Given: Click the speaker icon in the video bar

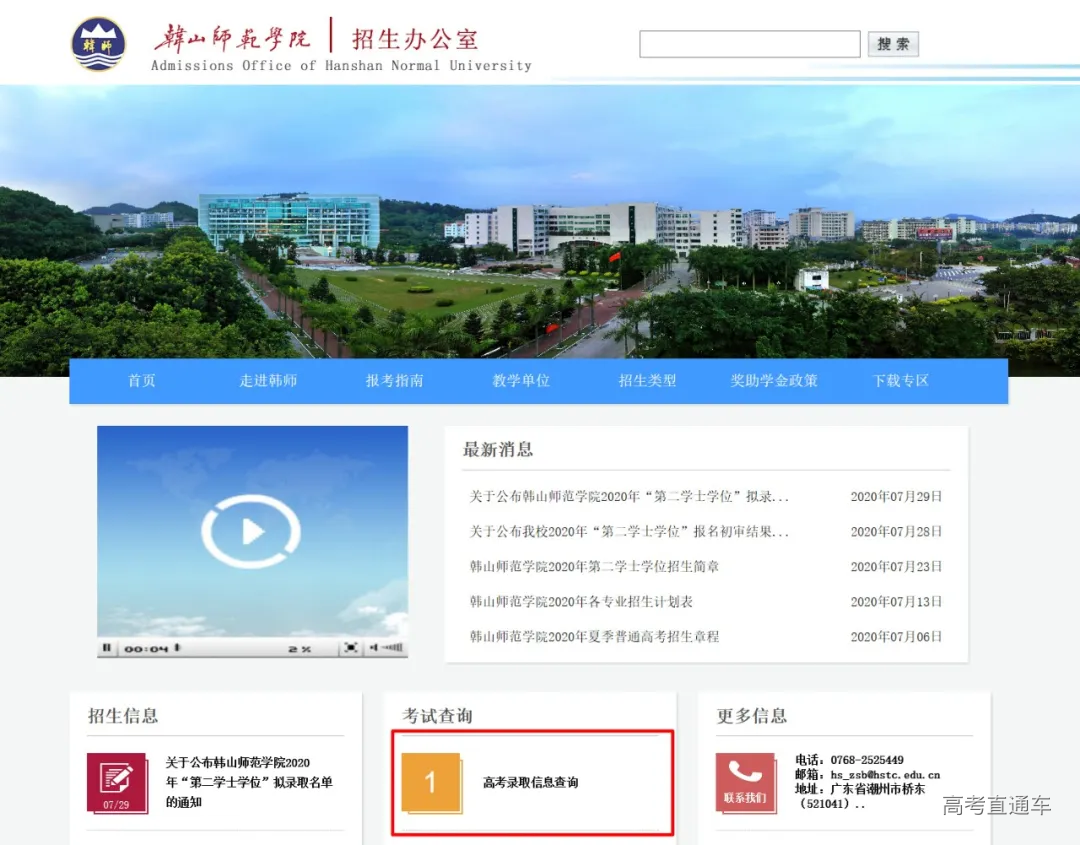Looking at the screenshot, I should [x=373, y=648].
